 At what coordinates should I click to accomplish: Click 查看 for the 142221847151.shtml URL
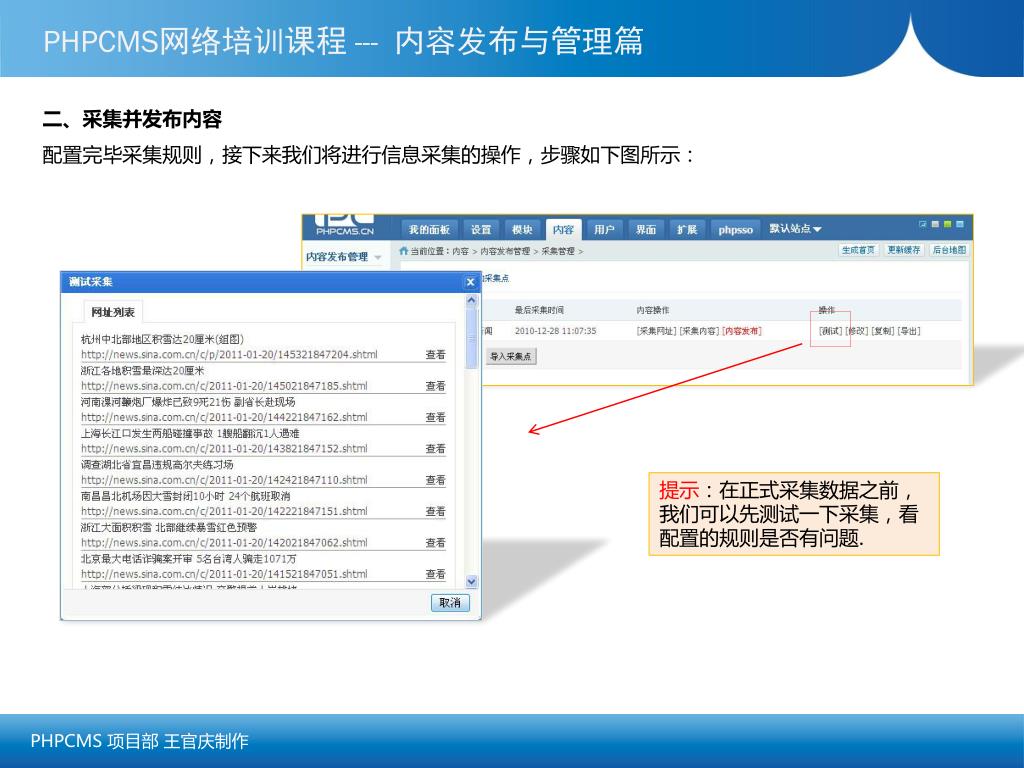435,511
